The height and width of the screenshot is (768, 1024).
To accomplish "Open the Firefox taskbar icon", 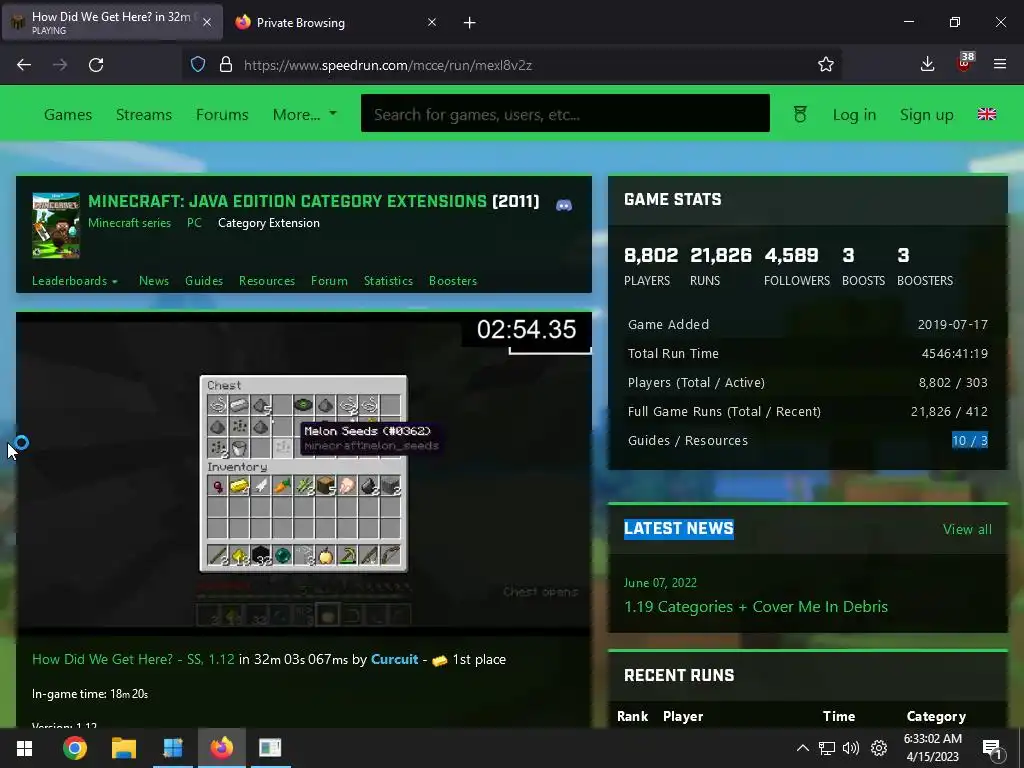I will (x=221, y=748).
